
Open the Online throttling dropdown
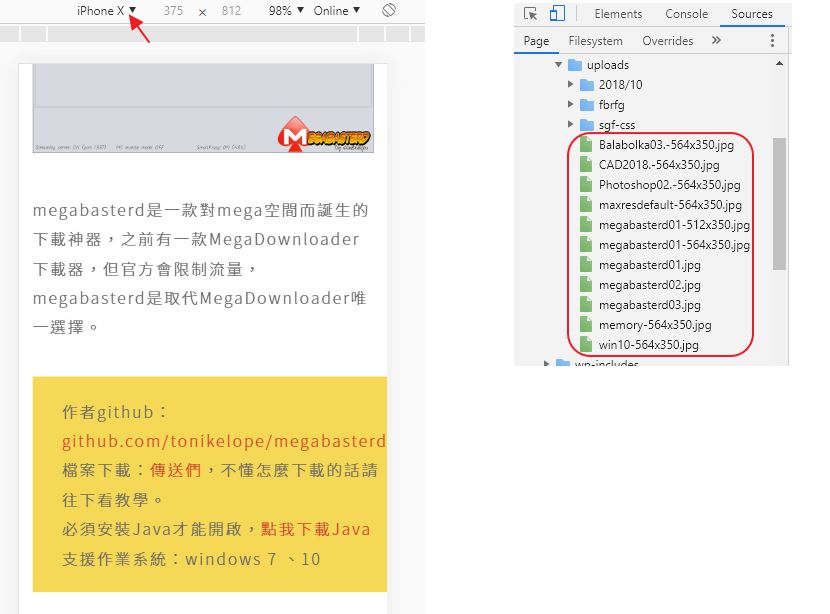pos(337,11)
